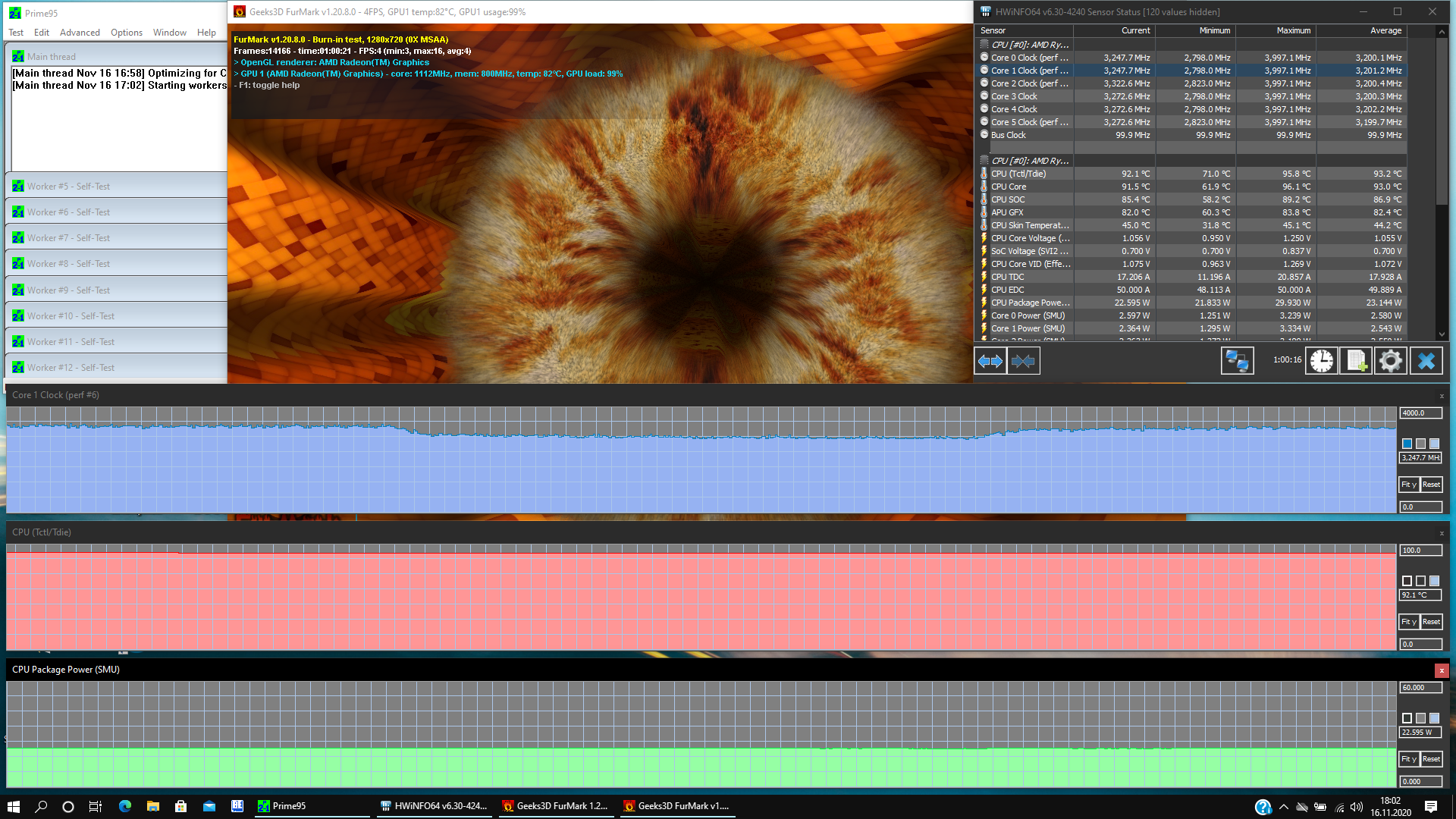This screenshot has width=1456, height=819.
Task: Click the blue X close sensors icon
Action: click(1426, 361)
